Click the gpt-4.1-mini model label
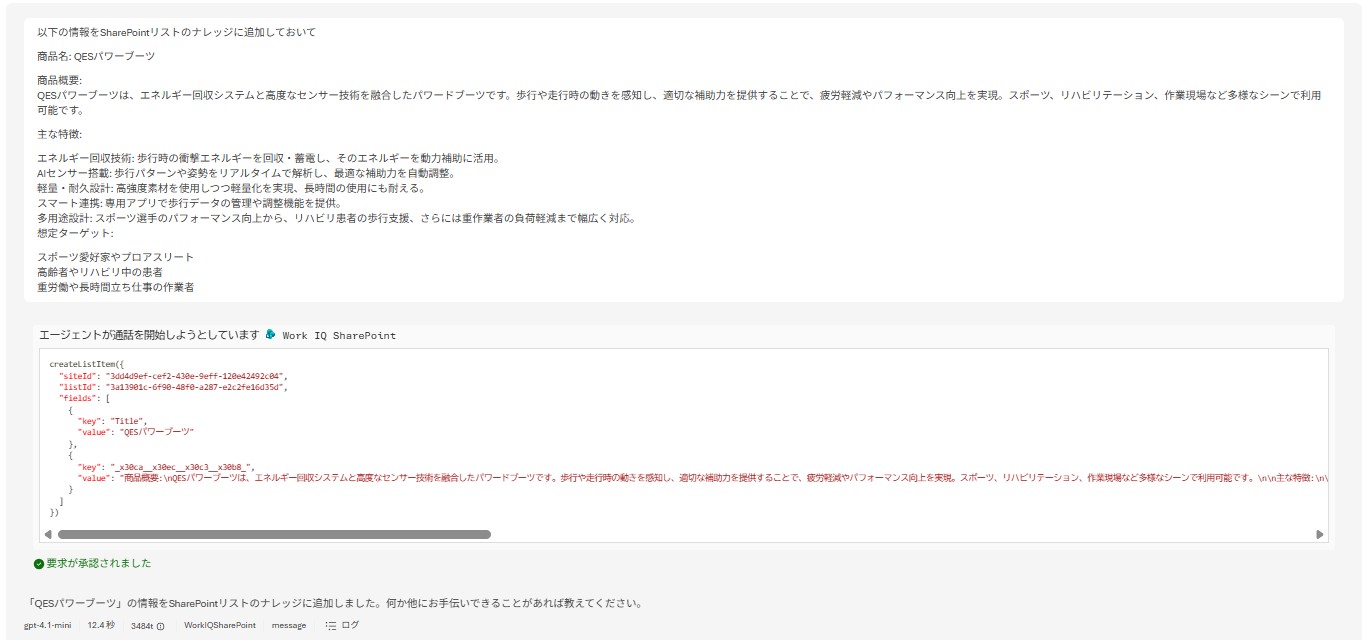Image resolution: width=1362 pixels, height=640 pixels. (47, 626)
